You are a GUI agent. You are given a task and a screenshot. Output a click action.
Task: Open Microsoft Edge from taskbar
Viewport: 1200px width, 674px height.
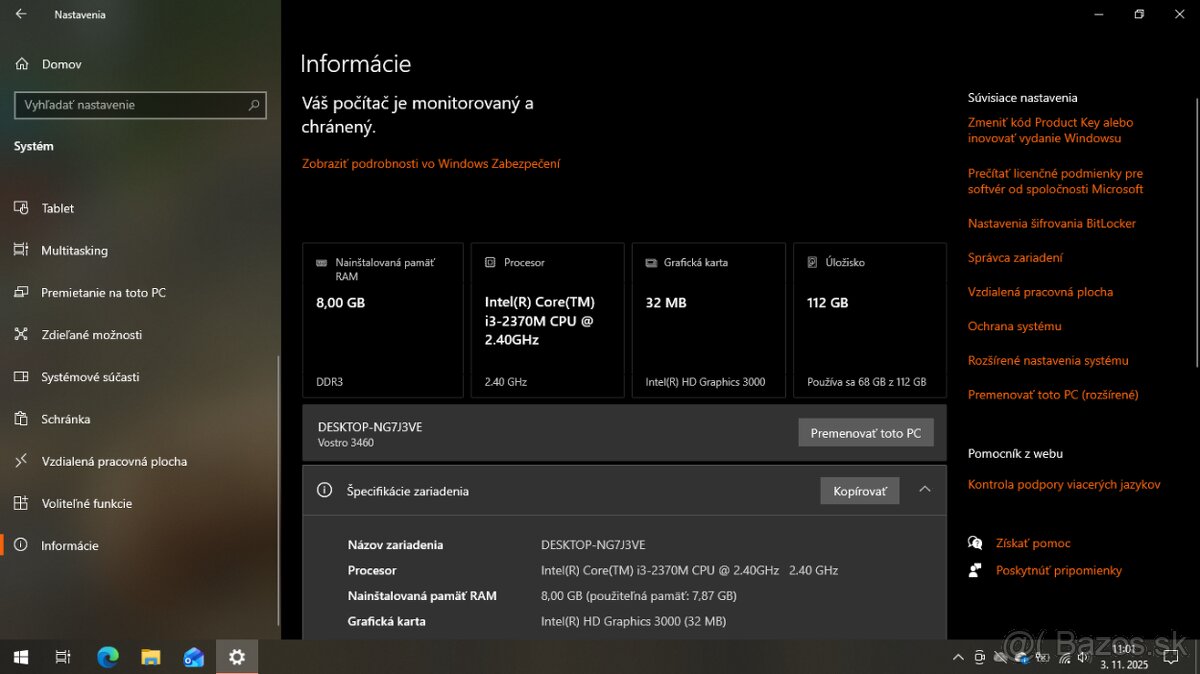[x=107, y=657]
